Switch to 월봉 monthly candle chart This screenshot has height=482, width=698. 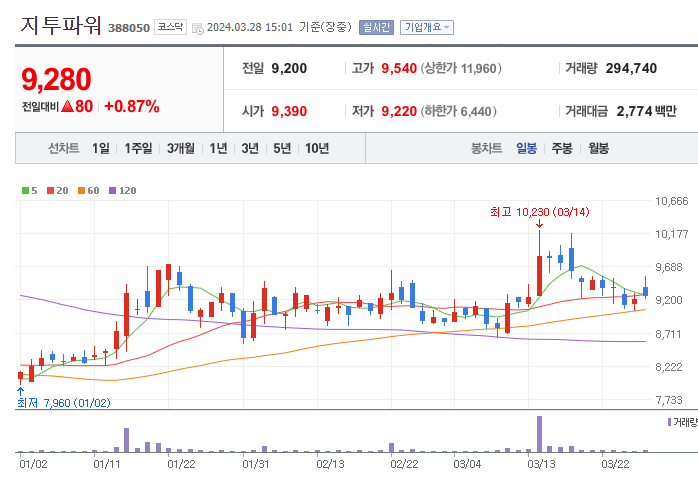(598, 148)
